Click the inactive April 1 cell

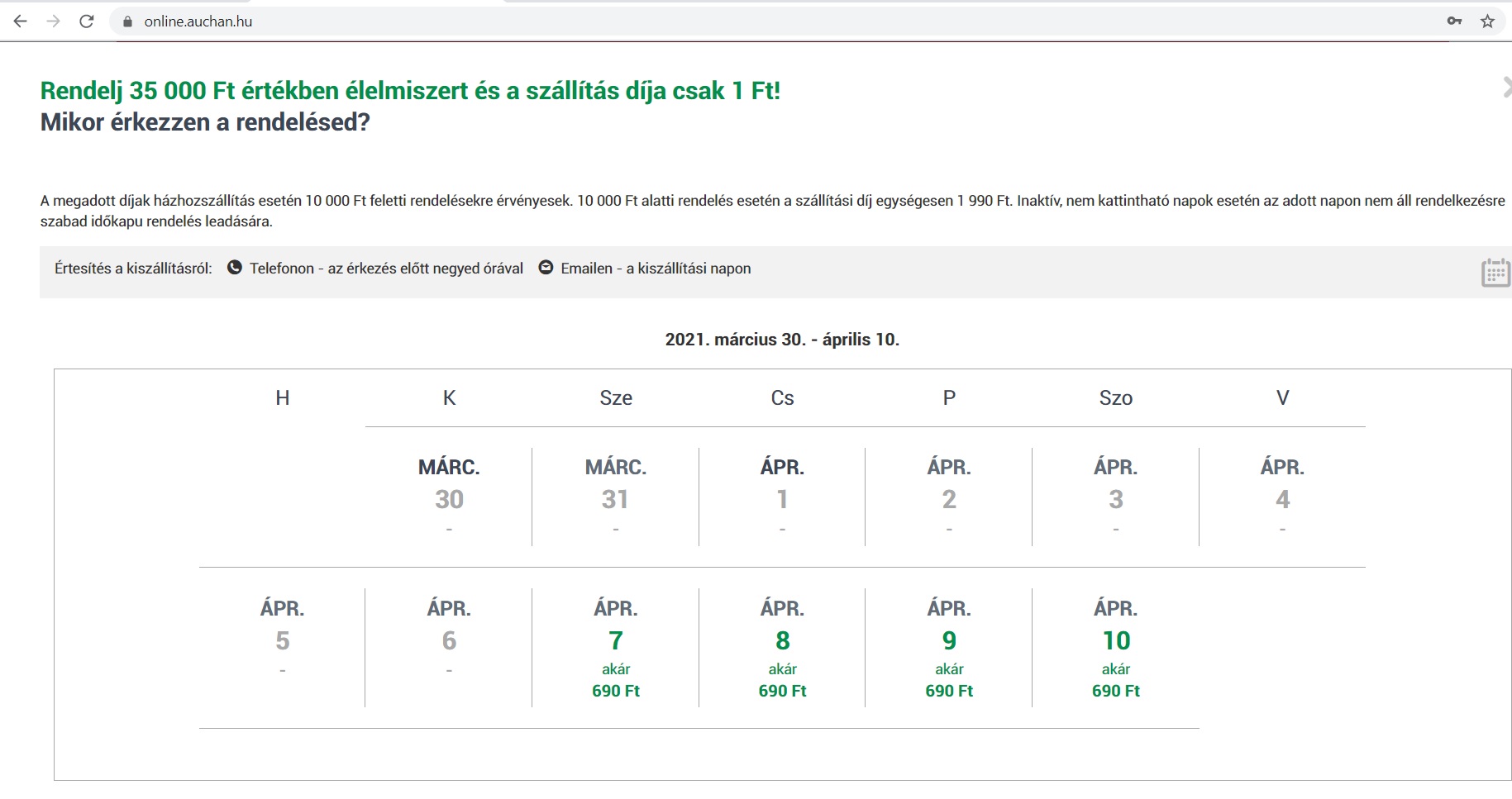pyautogui.click(x=782, y=497)
